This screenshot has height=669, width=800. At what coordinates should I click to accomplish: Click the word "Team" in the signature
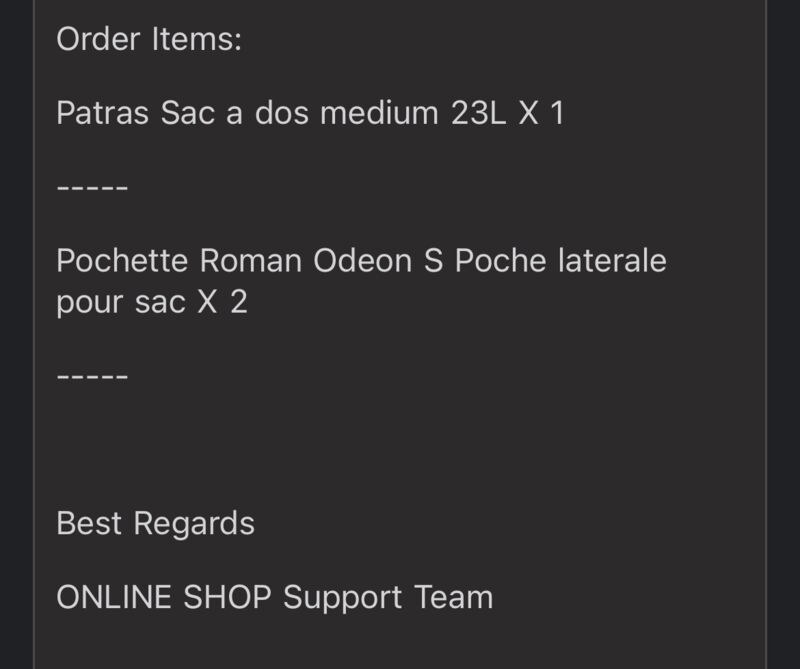point(454,597)
